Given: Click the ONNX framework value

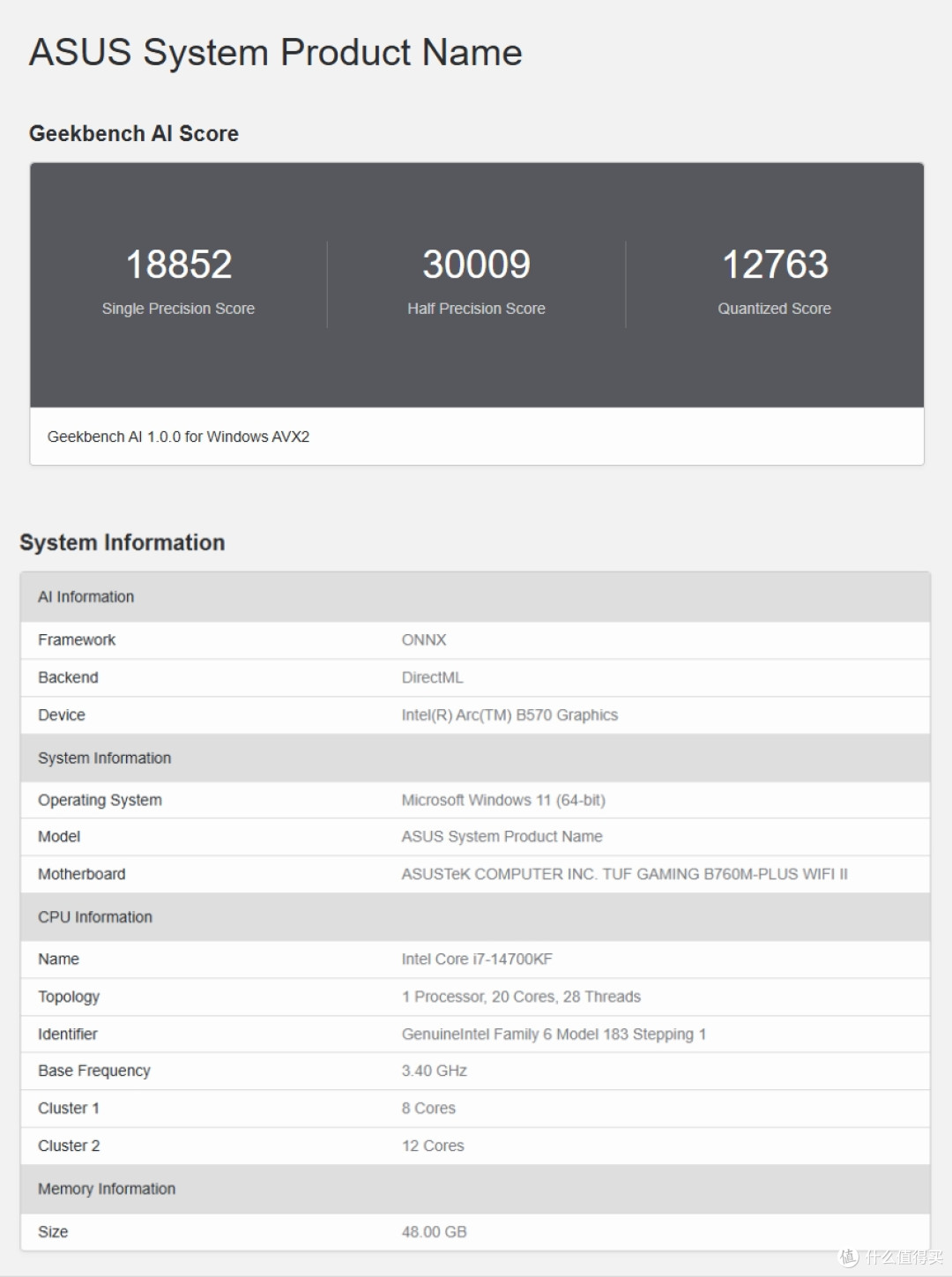Looking at the screenshot, I should (x=424, y=640).
